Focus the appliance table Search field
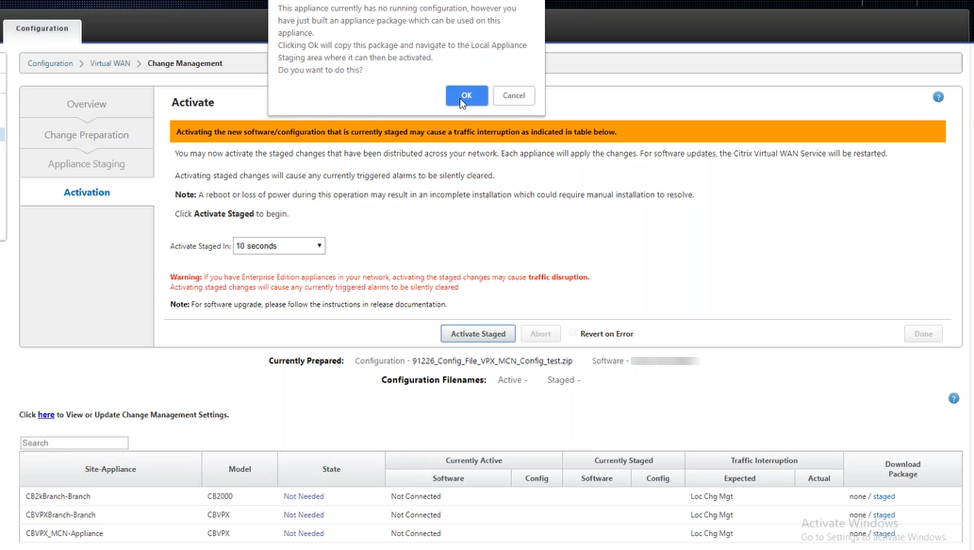The image size is (974, 550). (x=74, y=443)
